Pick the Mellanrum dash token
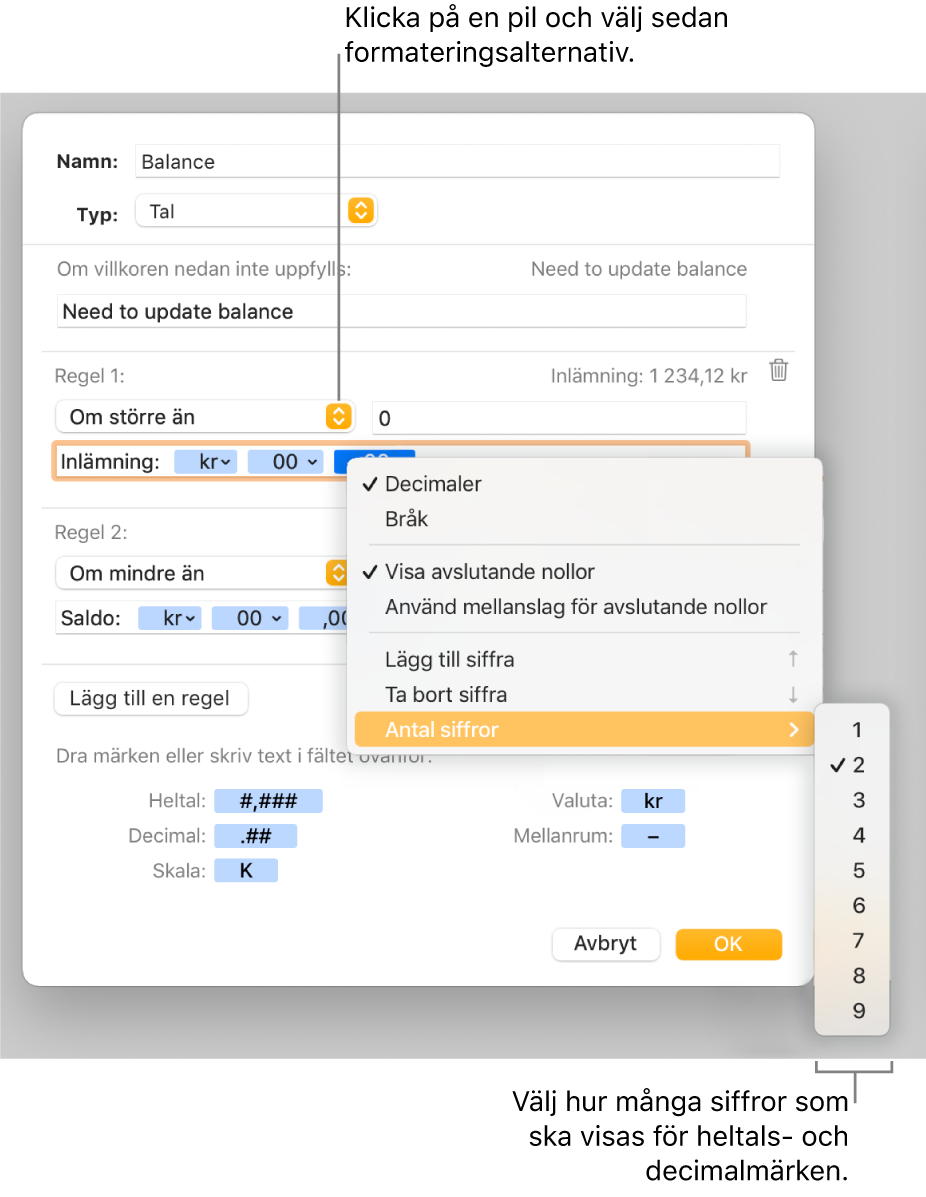This screenshot has height=1197, width=926. point(653,836)
